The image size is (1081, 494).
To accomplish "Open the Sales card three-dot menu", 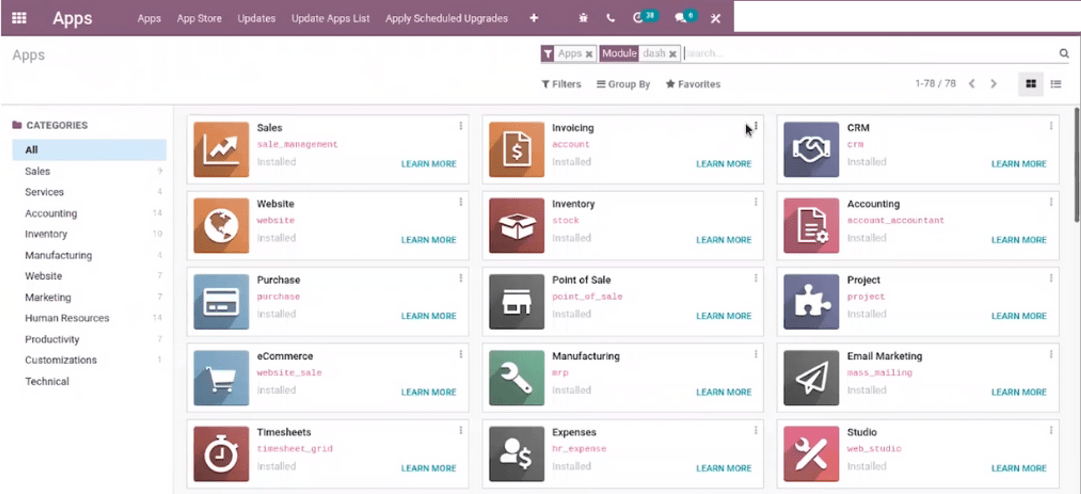I will [461, 126].
